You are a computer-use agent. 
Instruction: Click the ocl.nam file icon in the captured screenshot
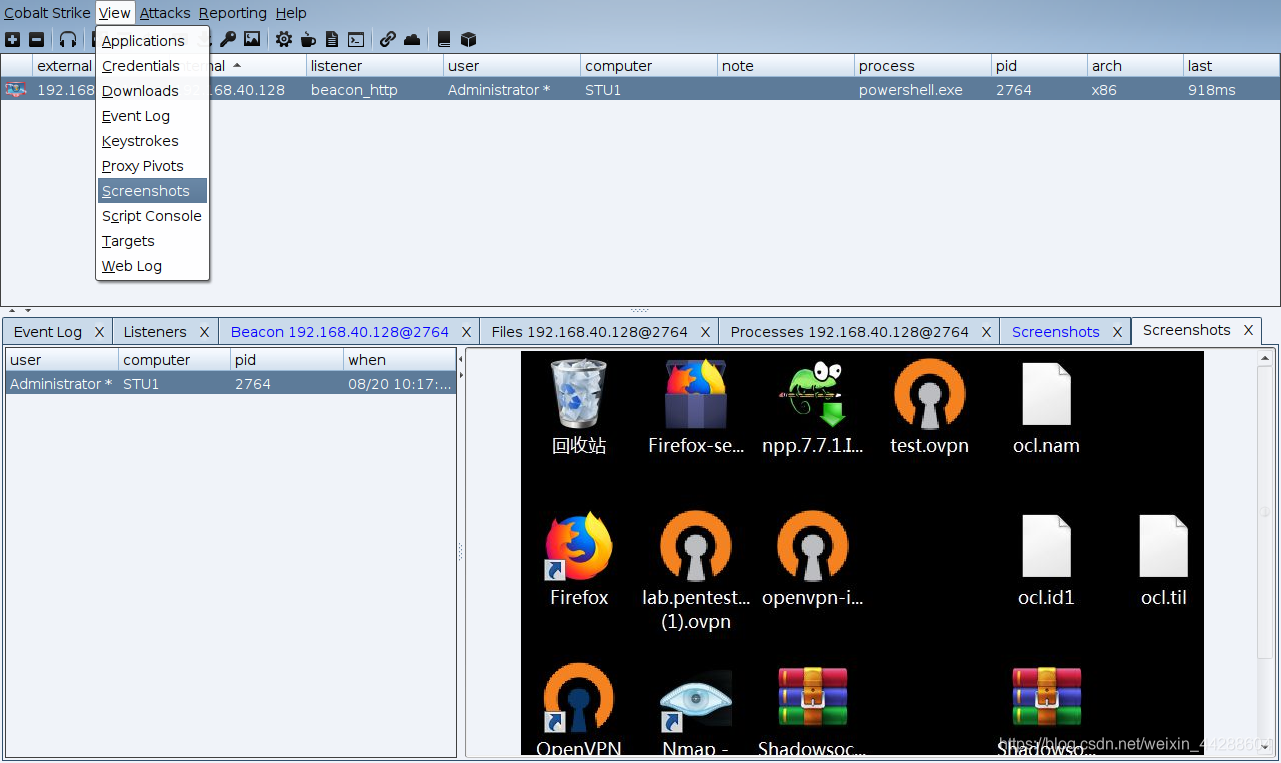click(1047, 394)
